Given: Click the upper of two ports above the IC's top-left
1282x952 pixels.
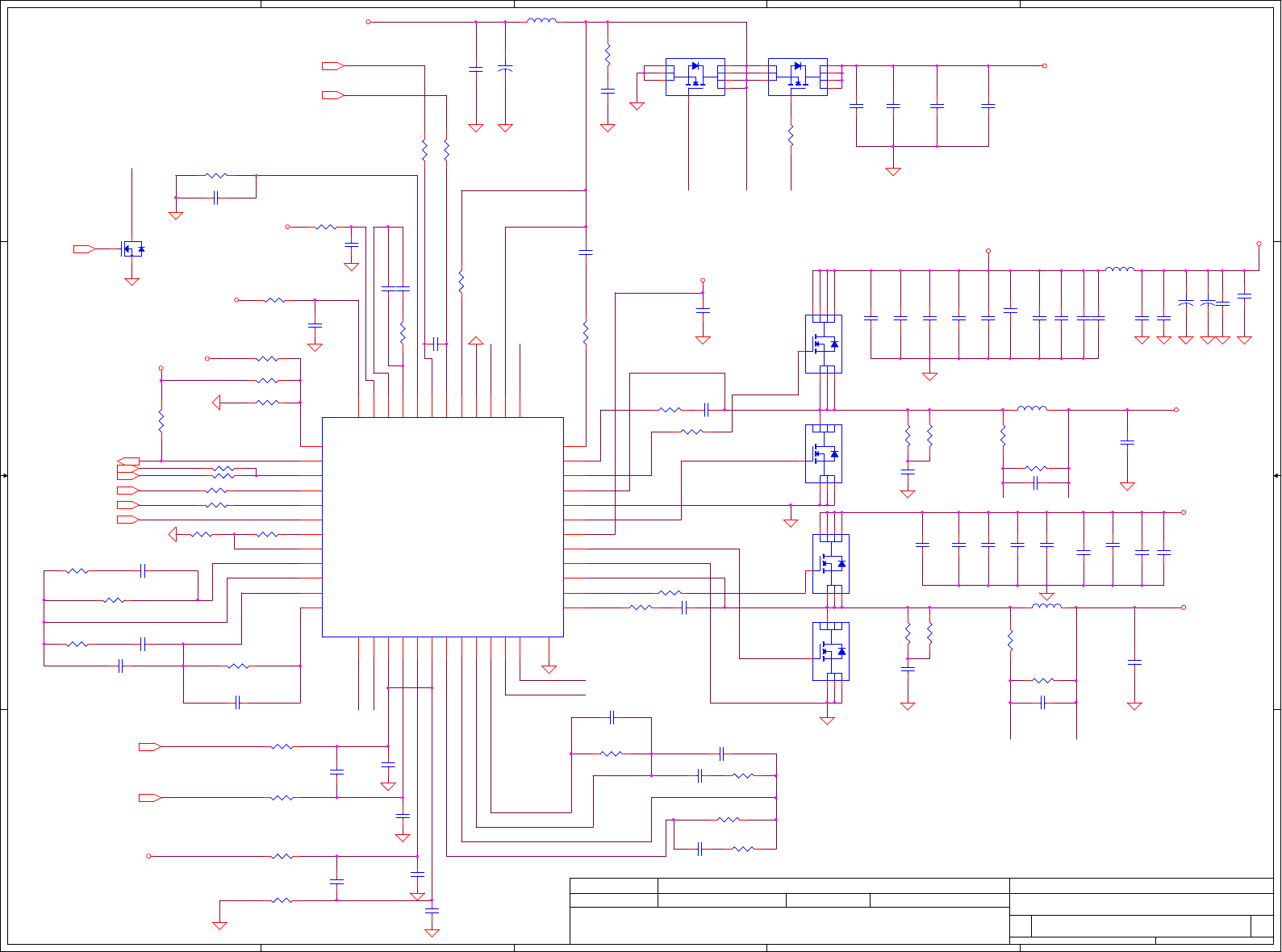Looking at the screenshot, I should coord(333,66).
